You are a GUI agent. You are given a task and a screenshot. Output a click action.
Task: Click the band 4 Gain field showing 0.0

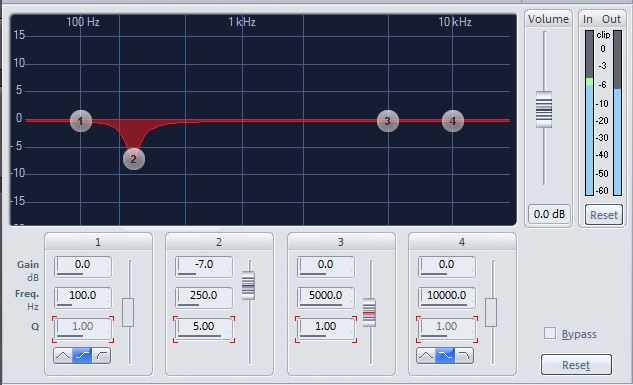point(446,266)
